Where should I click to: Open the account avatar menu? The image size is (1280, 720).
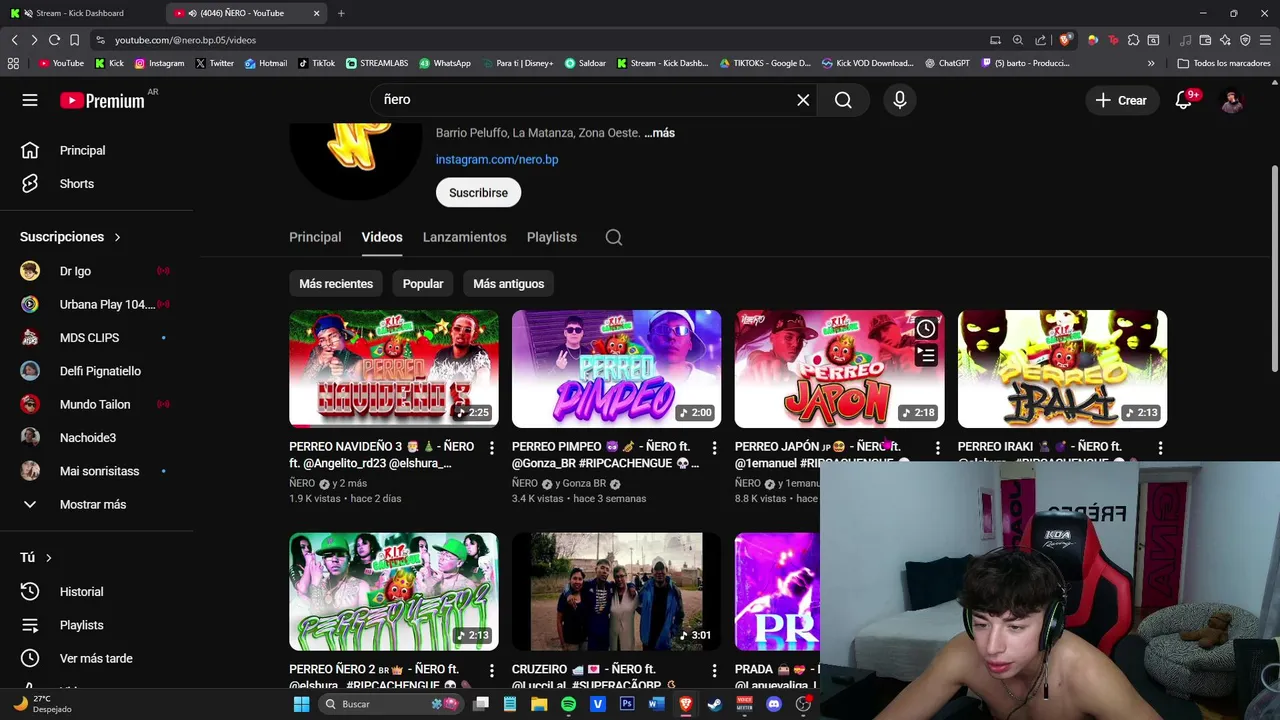(1232, 100)
